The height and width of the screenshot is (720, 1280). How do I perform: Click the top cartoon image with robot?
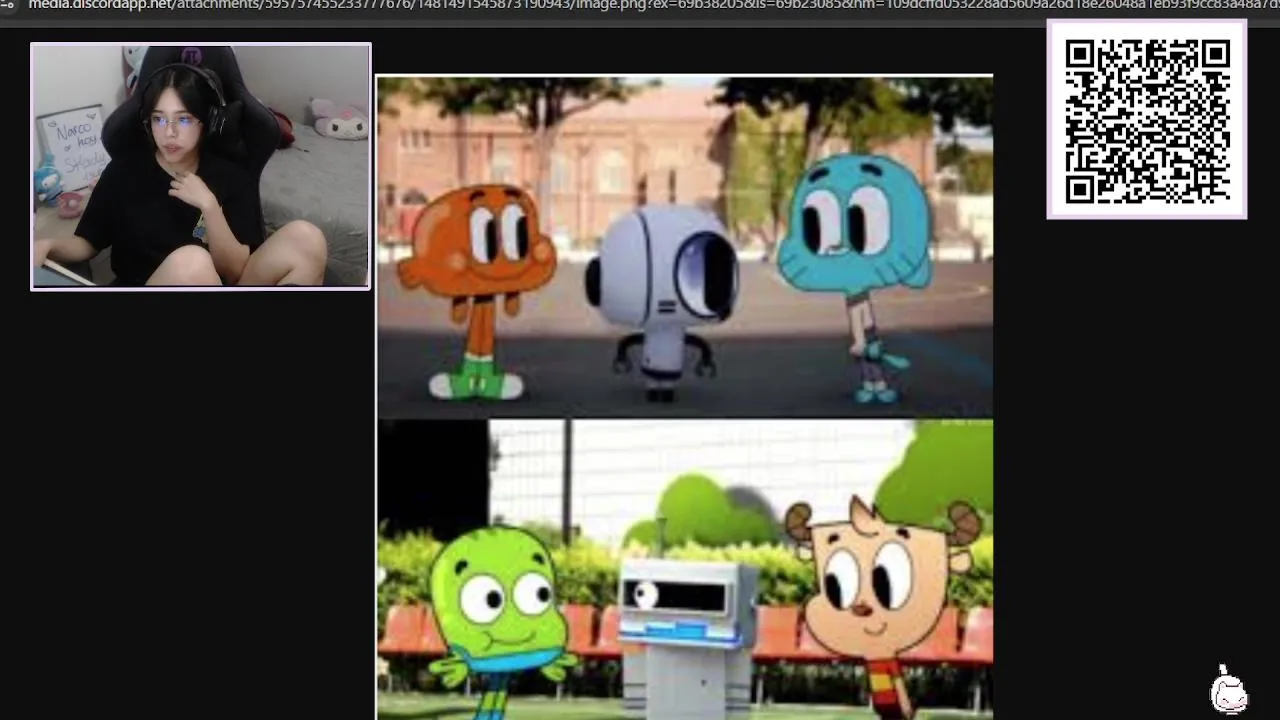pyautogui.click(x=685, y=247)
